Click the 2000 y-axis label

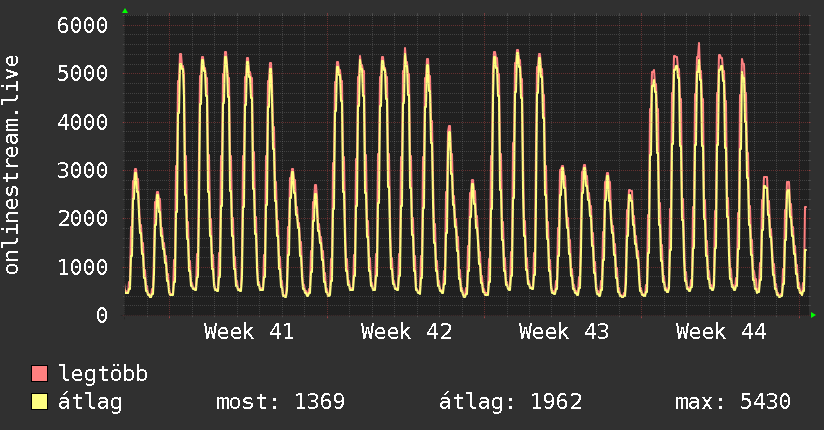(83, 219)
